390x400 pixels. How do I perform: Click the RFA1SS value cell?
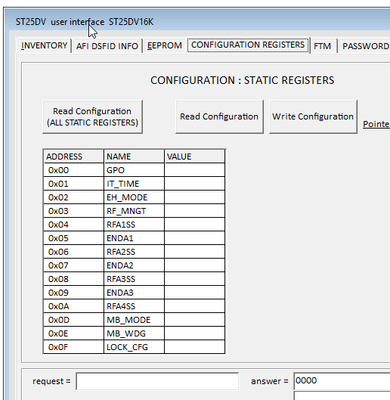point(194,225)
